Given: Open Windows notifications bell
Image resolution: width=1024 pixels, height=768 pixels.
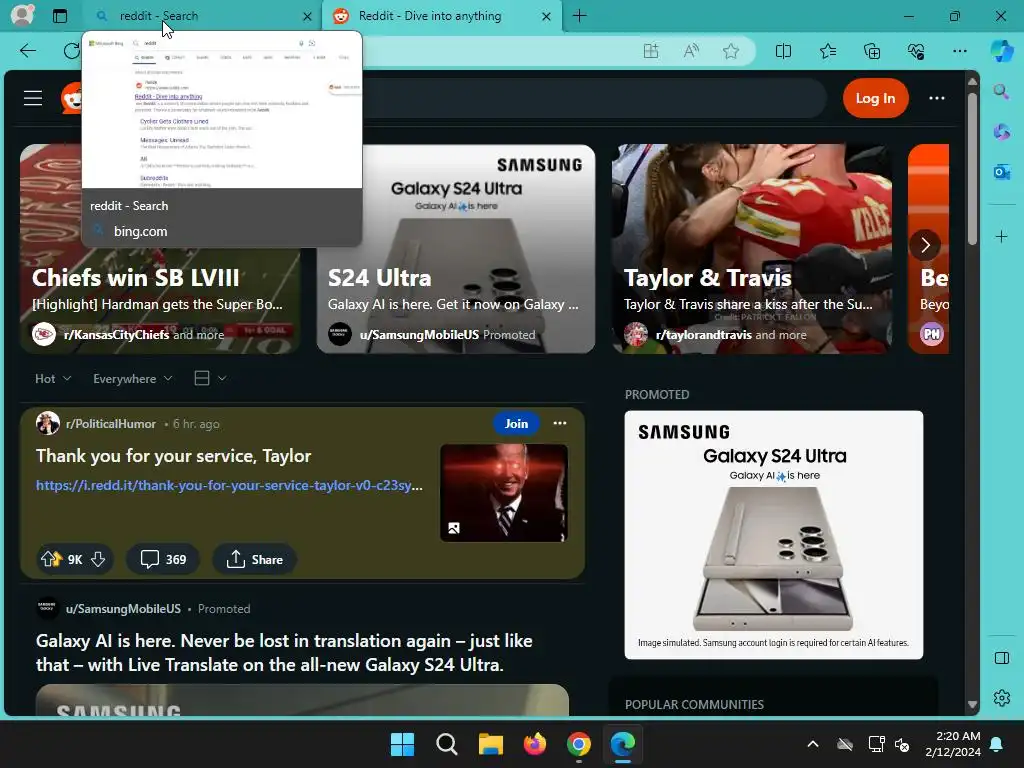Looking at the screenshot, I should coord(997,744).
